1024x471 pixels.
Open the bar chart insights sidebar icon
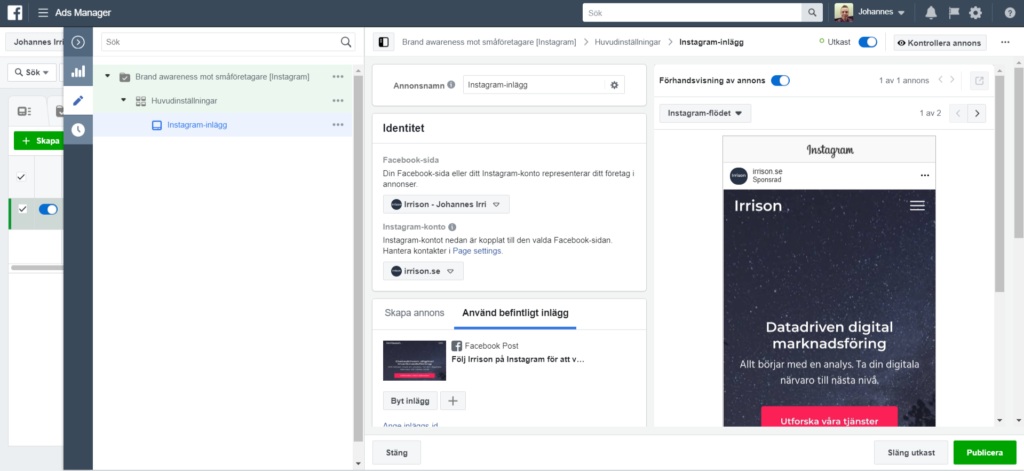point(78,72)
